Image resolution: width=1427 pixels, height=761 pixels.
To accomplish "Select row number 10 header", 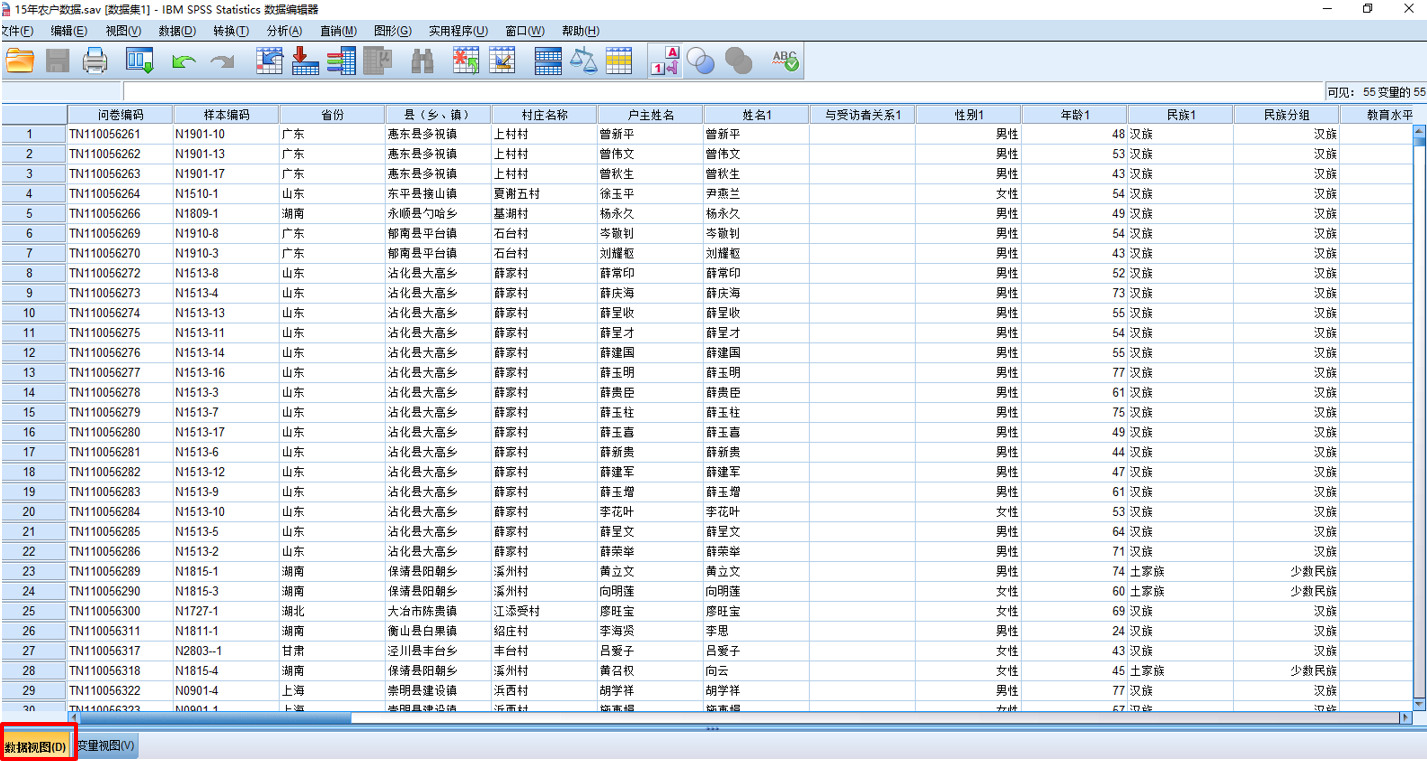I will (x=30, y=313).
